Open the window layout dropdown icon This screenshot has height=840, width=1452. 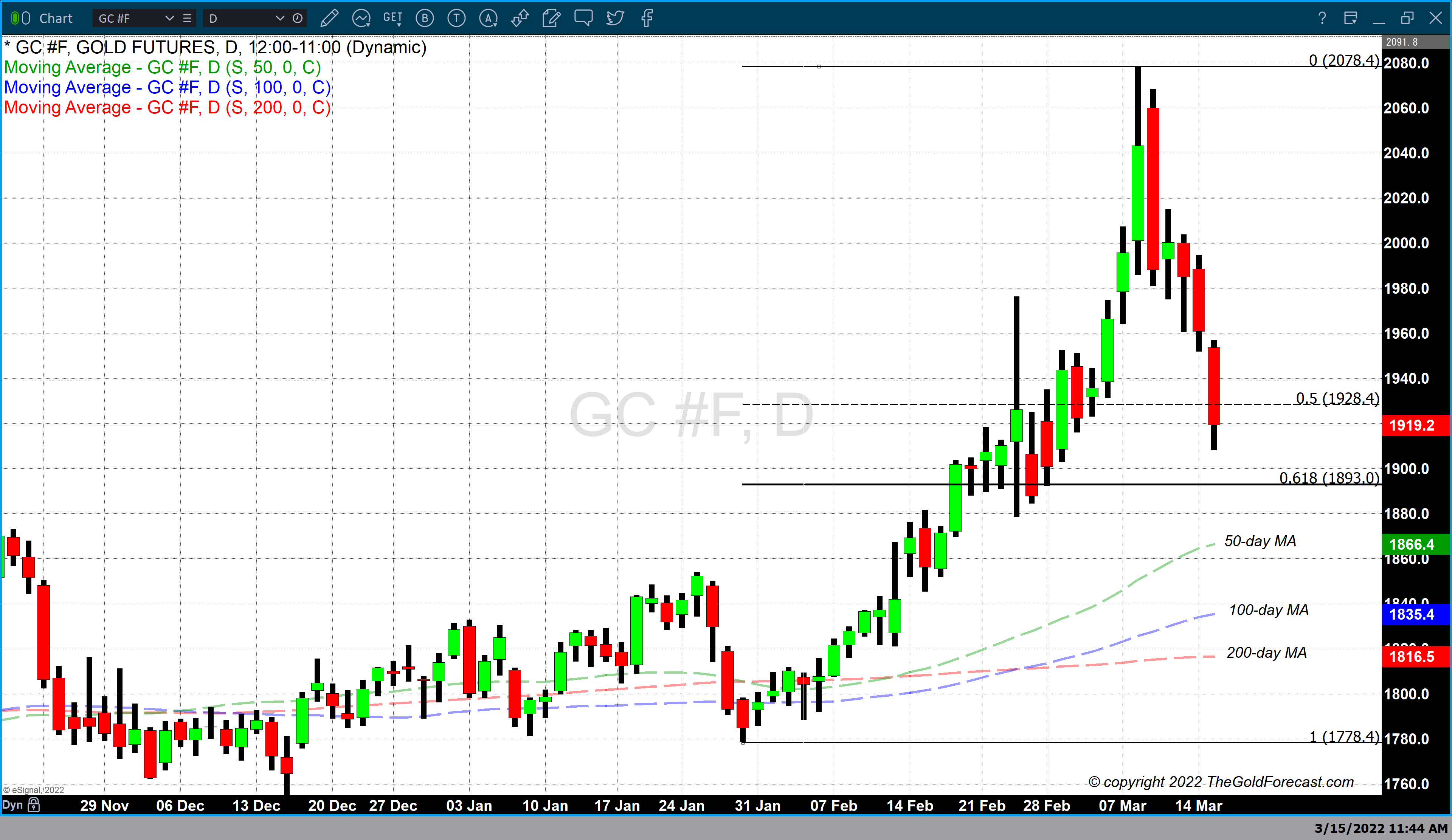pyautogui.click(x=1350, y=19)
